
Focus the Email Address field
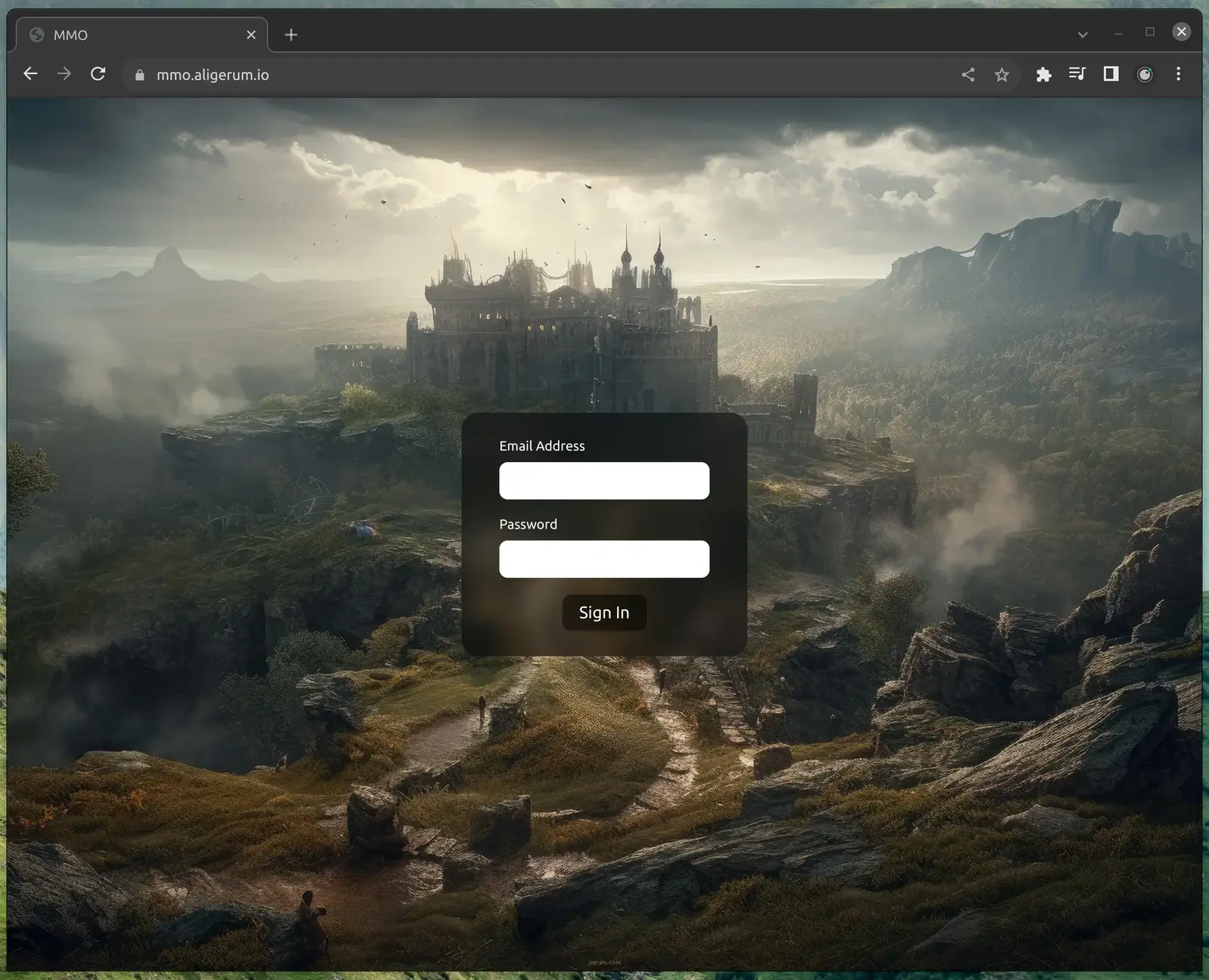[604, 481]
